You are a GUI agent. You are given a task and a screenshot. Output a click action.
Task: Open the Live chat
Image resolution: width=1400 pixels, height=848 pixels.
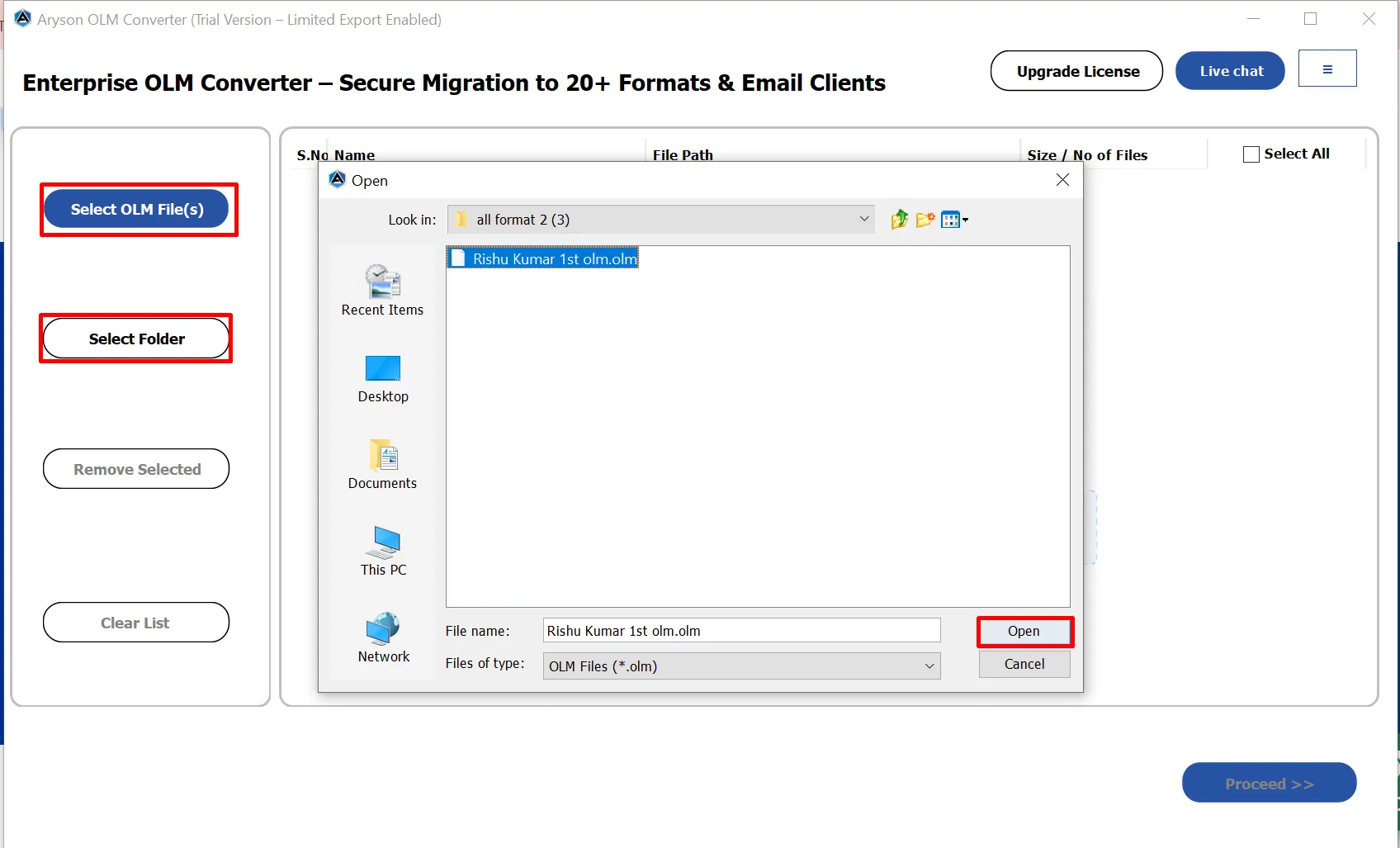pyautogui.click(x=1229, y=70)
